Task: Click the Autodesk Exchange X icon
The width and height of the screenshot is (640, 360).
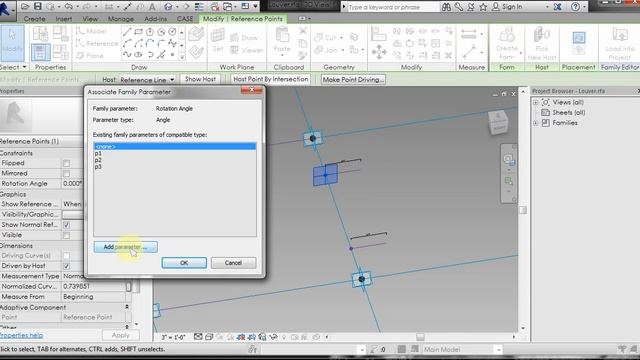Action: tap(557, 7)
